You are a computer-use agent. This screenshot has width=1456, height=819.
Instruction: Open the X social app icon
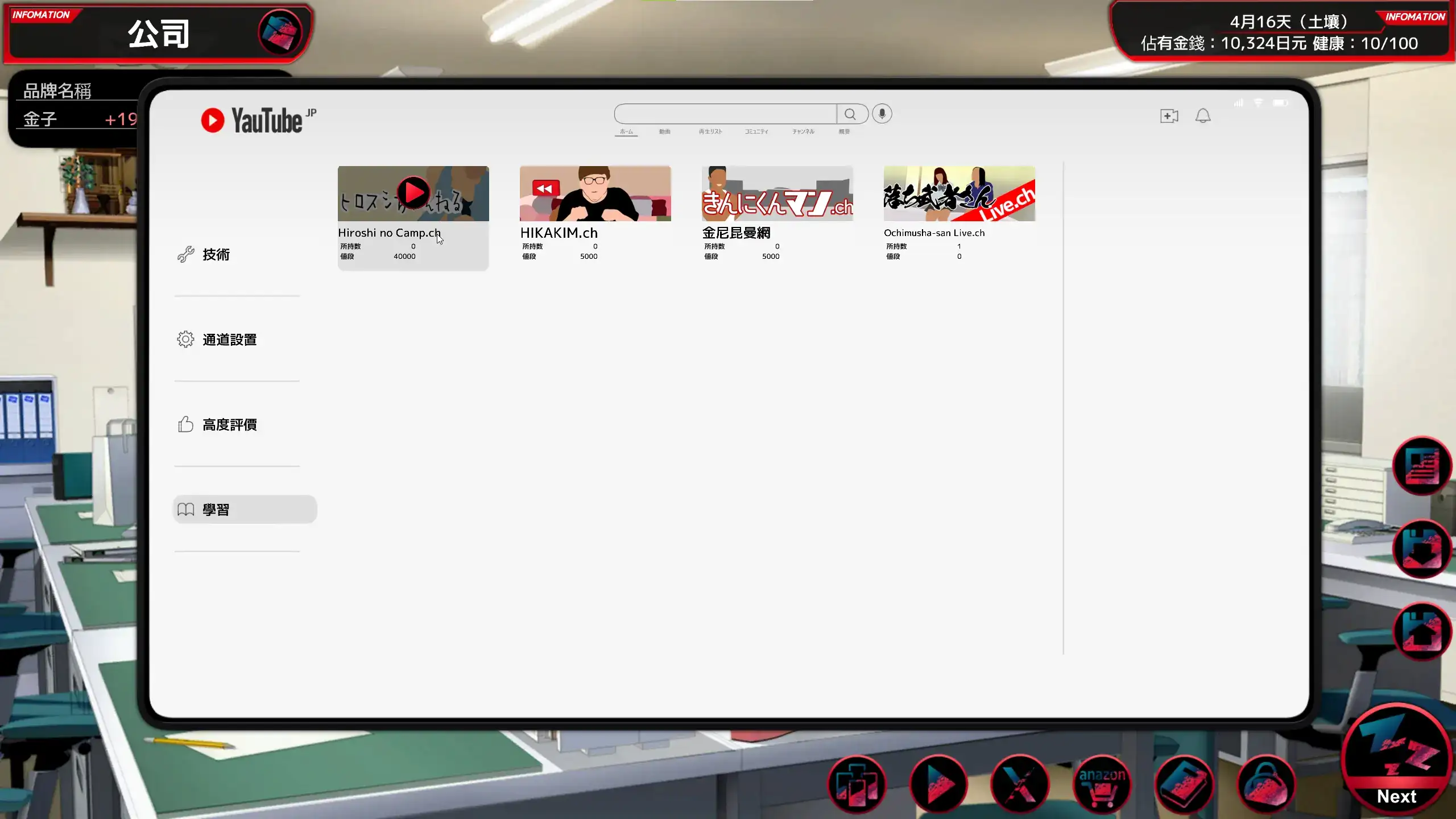(x=1020, y=785)
